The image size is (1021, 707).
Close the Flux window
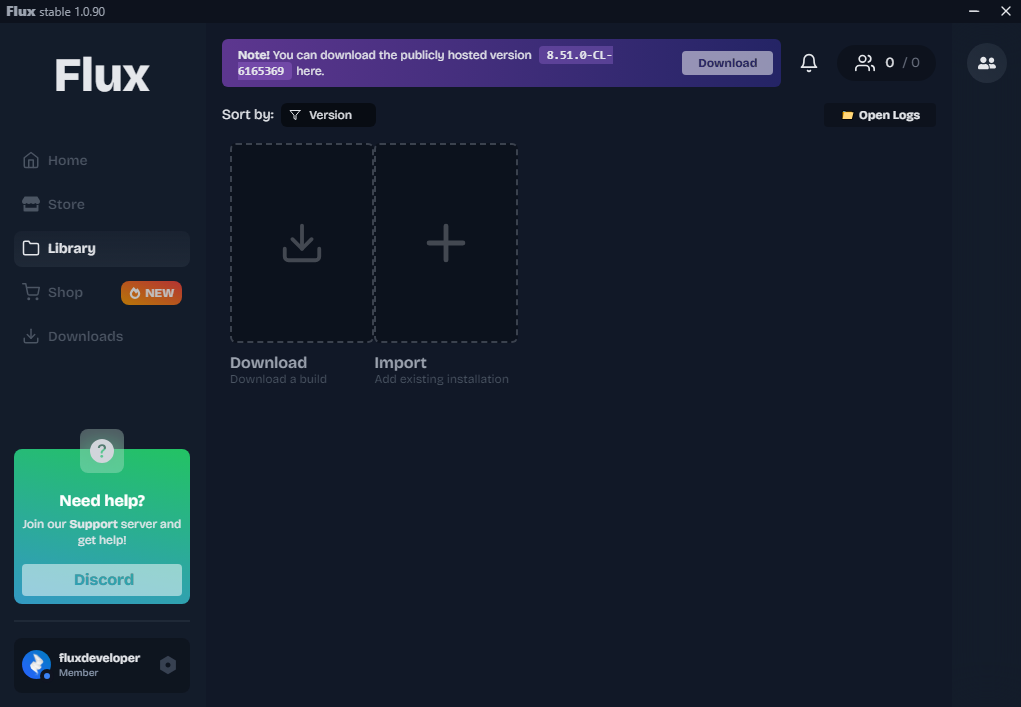[1005, 11]
